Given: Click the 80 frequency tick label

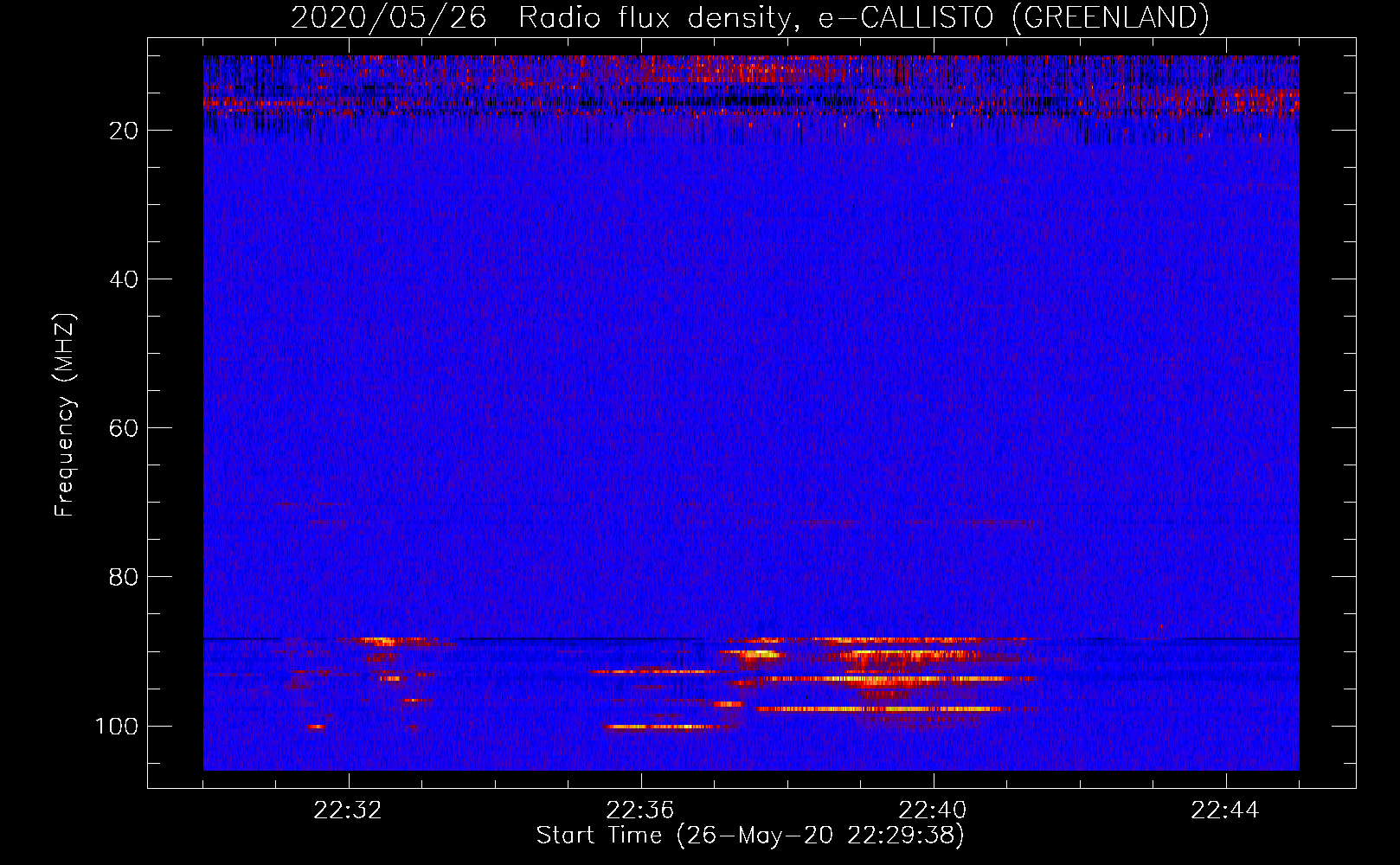Looking at the screenshot, I should [x=124, y=577].
